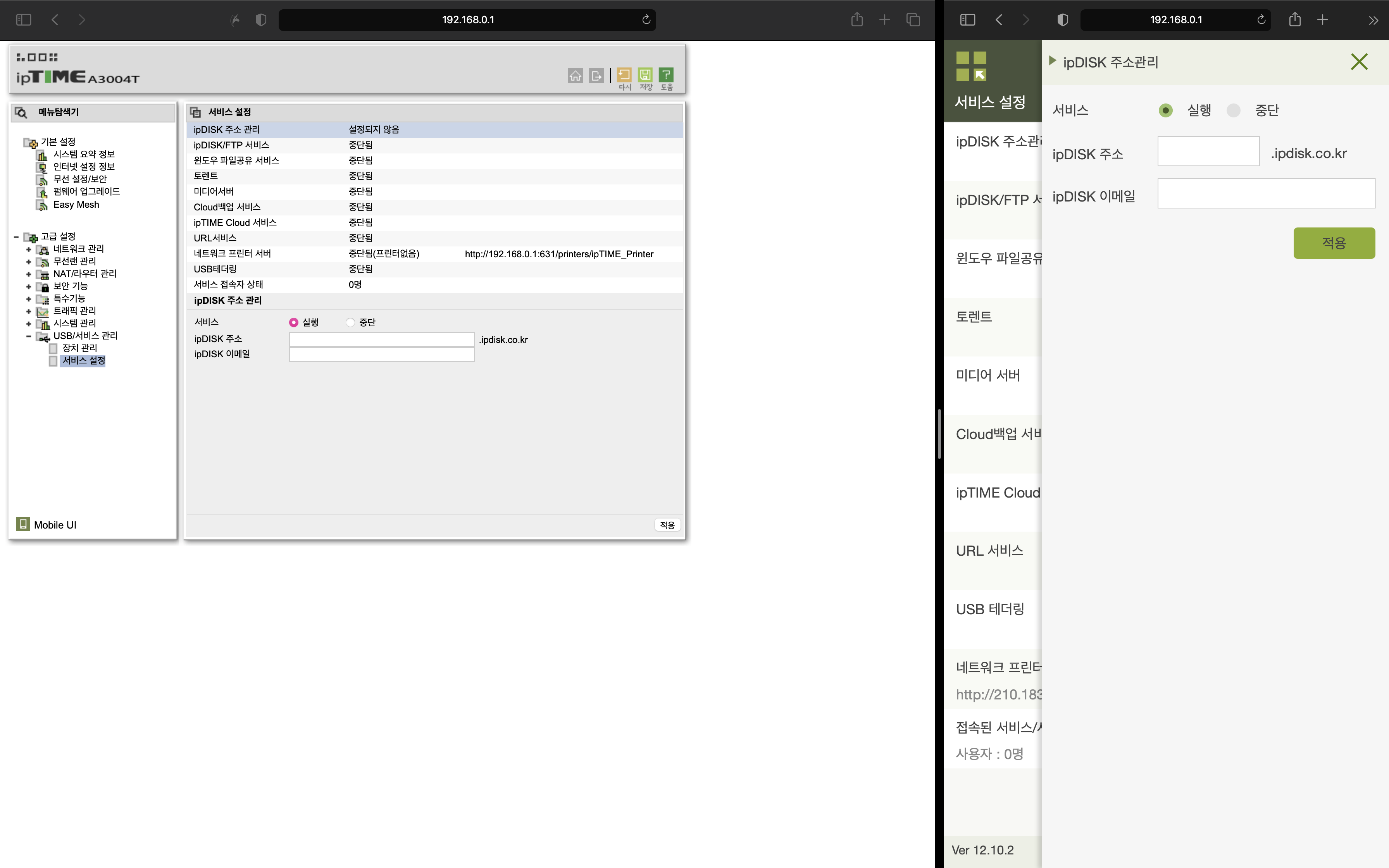Select 중단 radio in mobile ipDISK panel
The height and width of the screenshot is (868, 1389).
click(1233, 110)
